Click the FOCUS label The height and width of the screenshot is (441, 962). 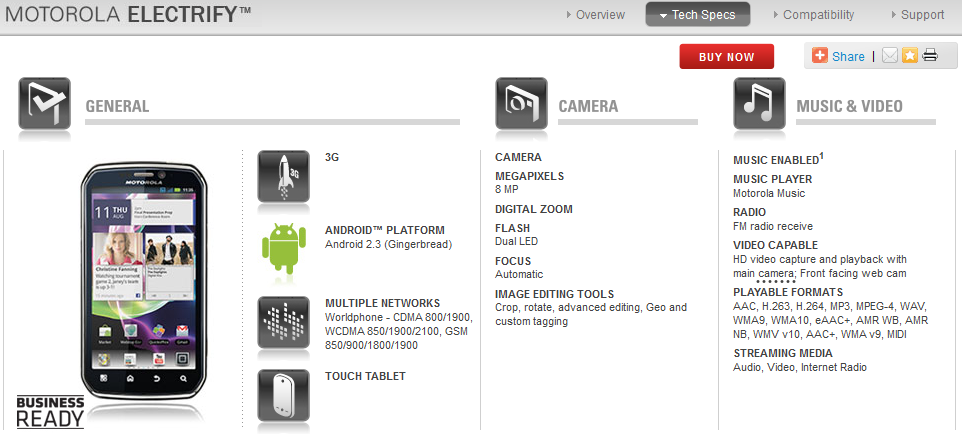(513, 261)
